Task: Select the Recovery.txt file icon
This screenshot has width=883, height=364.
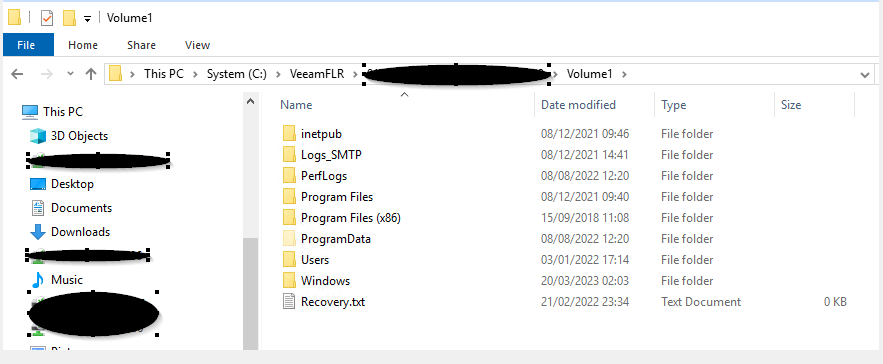Action: point(289,302)
